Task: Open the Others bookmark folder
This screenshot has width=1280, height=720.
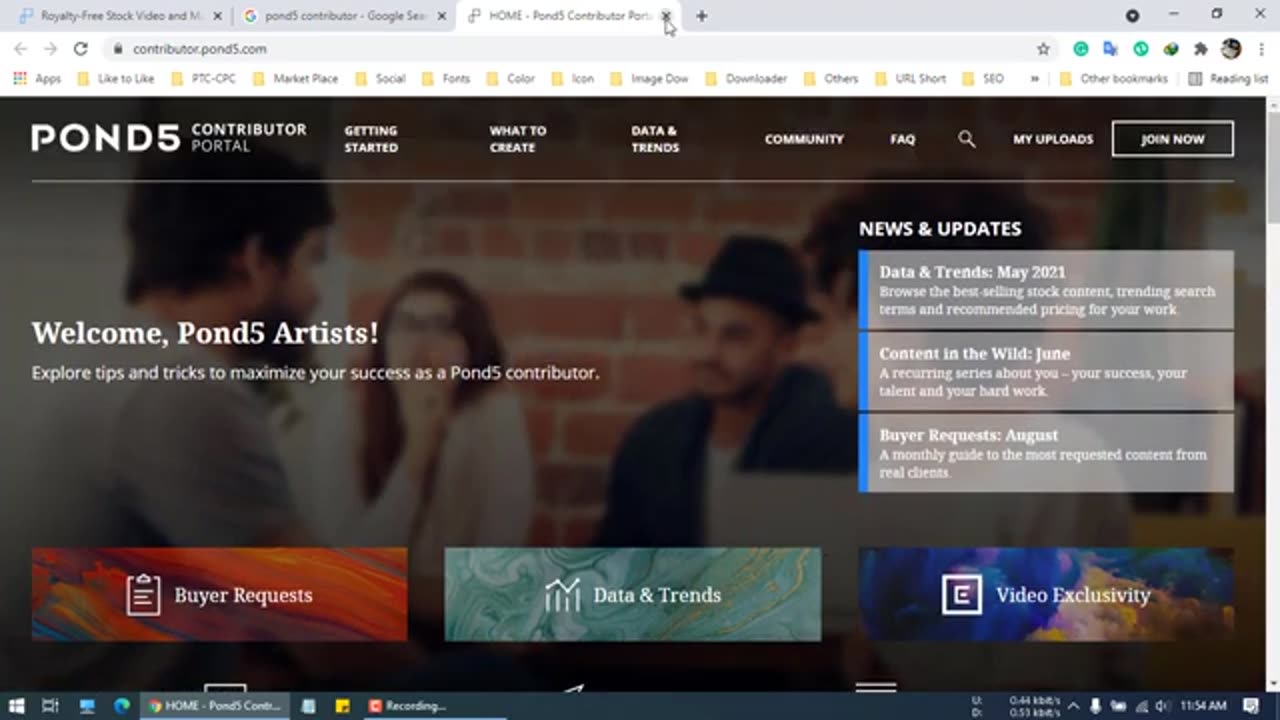Action: click(831, 78)
